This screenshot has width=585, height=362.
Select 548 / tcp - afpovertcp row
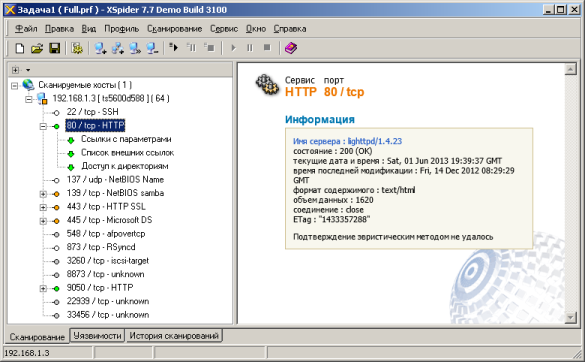pos(106,234)
